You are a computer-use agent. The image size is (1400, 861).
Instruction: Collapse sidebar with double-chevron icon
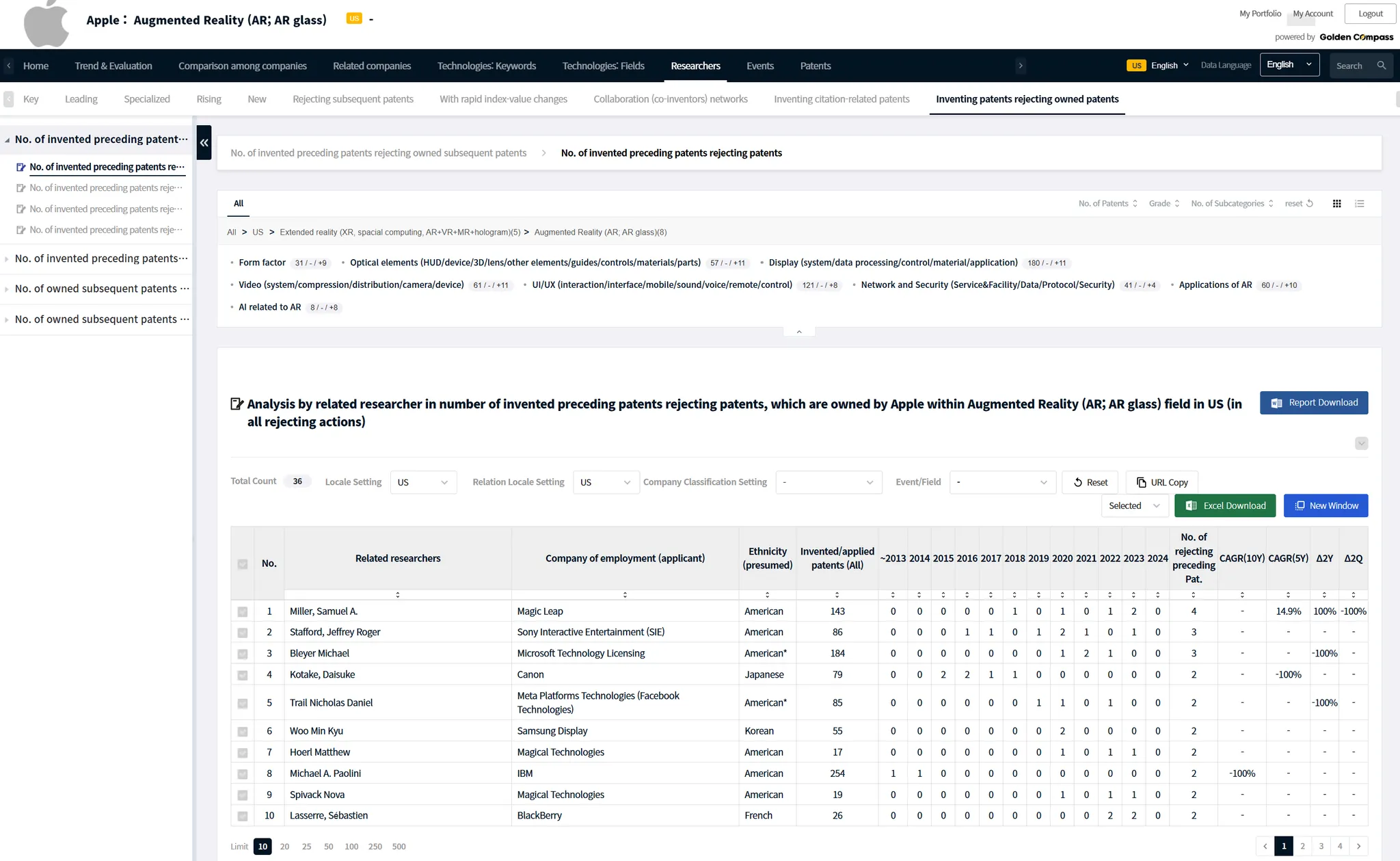click(204, 142)
